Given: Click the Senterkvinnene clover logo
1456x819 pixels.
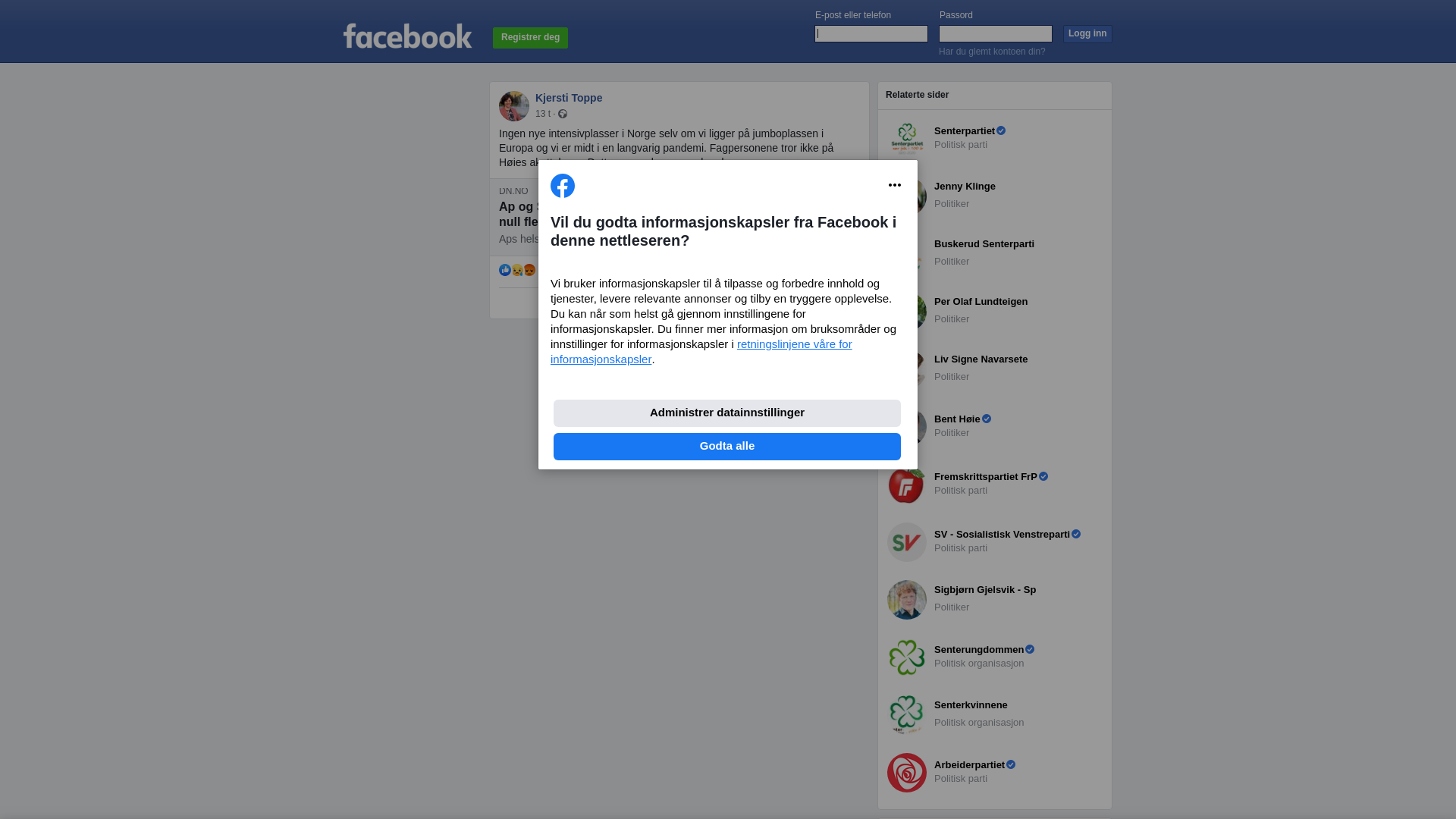Looking at the screenshot, I should point(907,715).
